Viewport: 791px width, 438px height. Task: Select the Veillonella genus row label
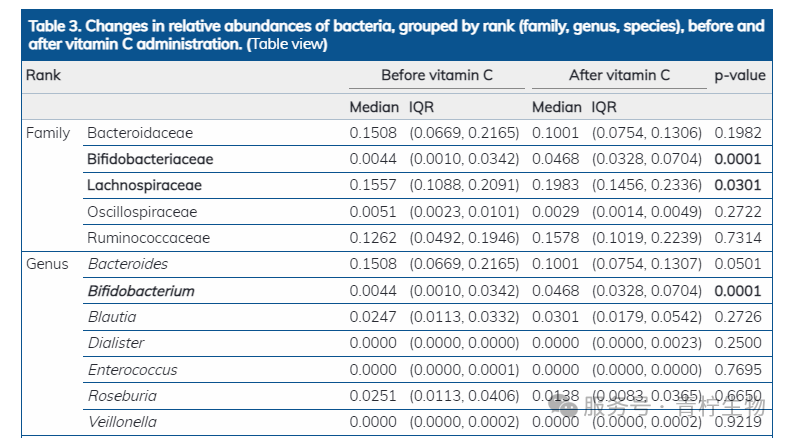pyautogui.click(x=122, y=422)
